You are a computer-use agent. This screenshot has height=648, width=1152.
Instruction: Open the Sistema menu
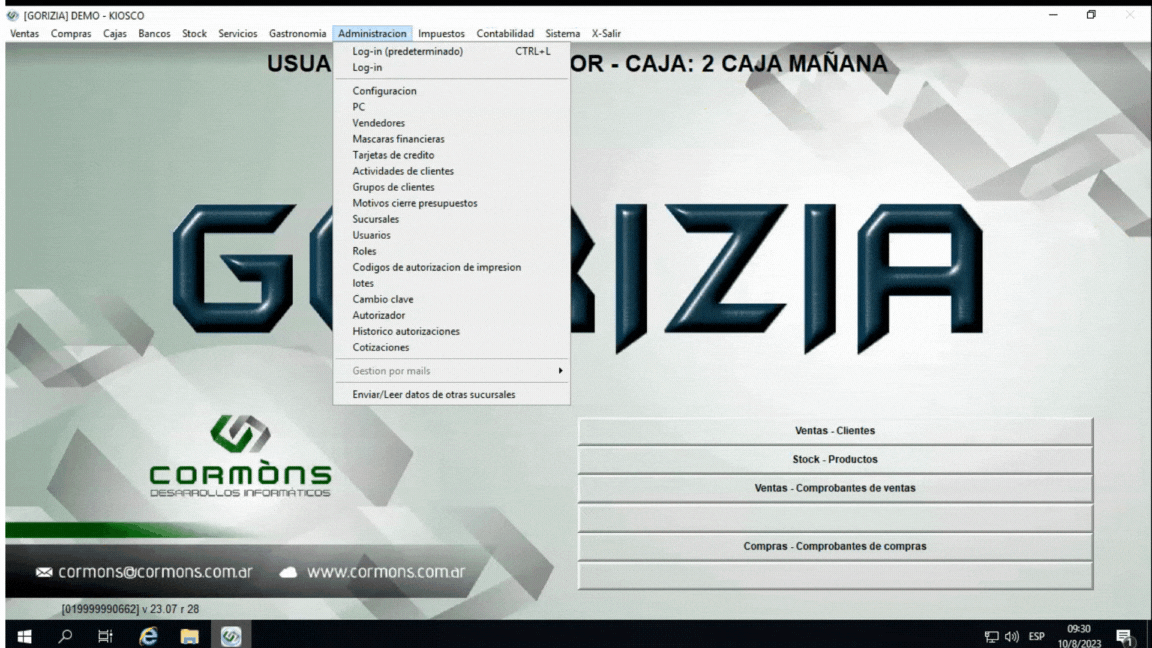point(563,34)
